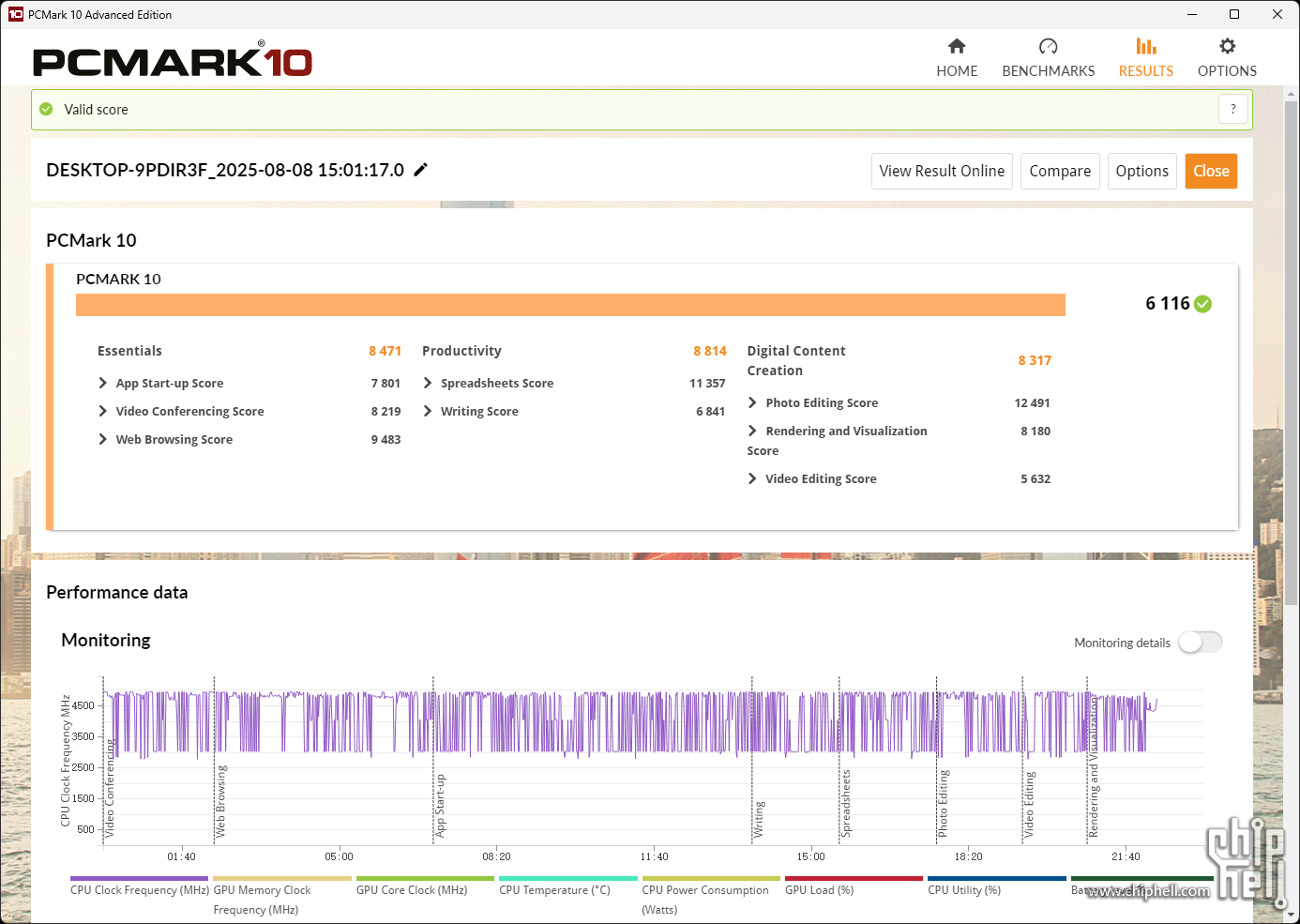Open the HOME tab
Screen dimensions: 1300x924
click(x=957, y=58)
